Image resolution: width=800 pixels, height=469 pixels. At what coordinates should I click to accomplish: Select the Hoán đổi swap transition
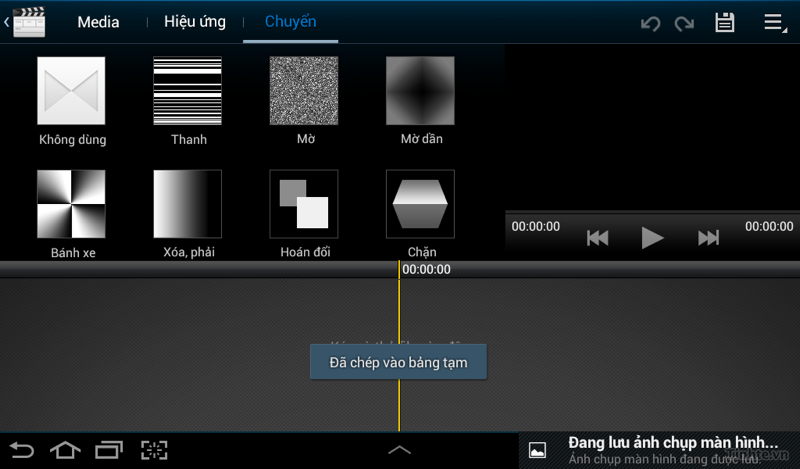pyautogui.click(x=304, y=204)
